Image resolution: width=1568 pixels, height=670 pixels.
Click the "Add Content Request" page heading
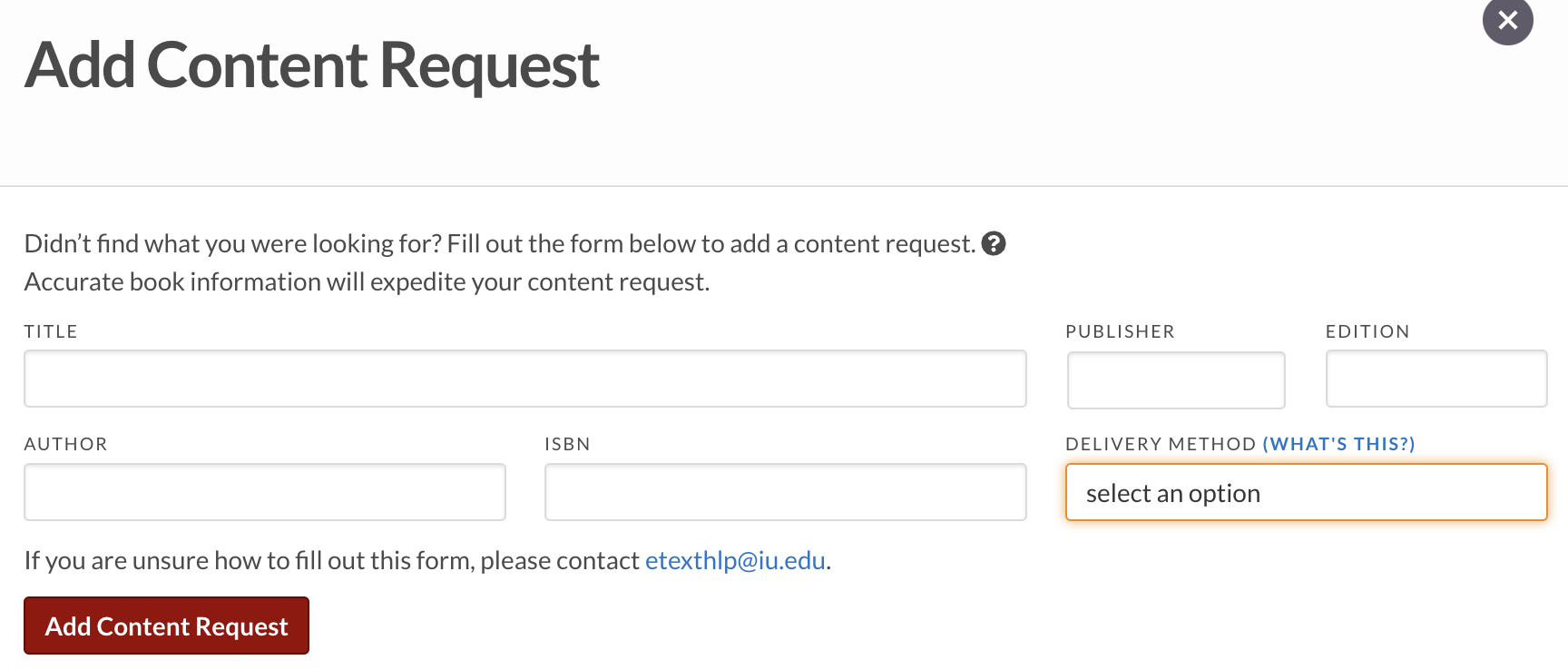pyautogui.click(x=312, y=65)
